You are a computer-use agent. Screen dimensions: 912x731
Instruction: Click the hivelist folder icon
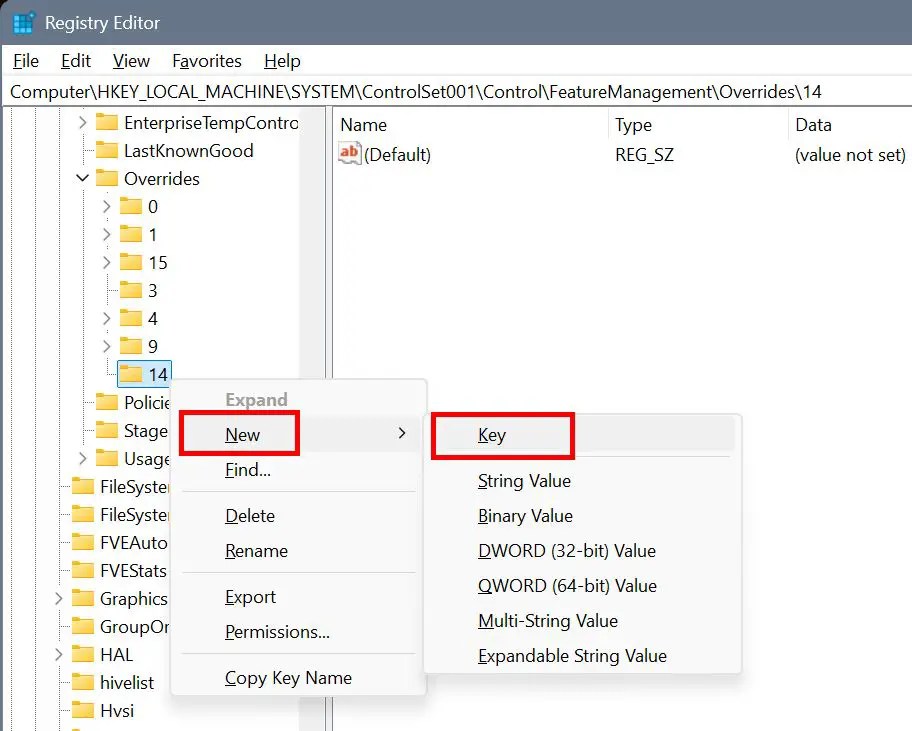(83, 682)
